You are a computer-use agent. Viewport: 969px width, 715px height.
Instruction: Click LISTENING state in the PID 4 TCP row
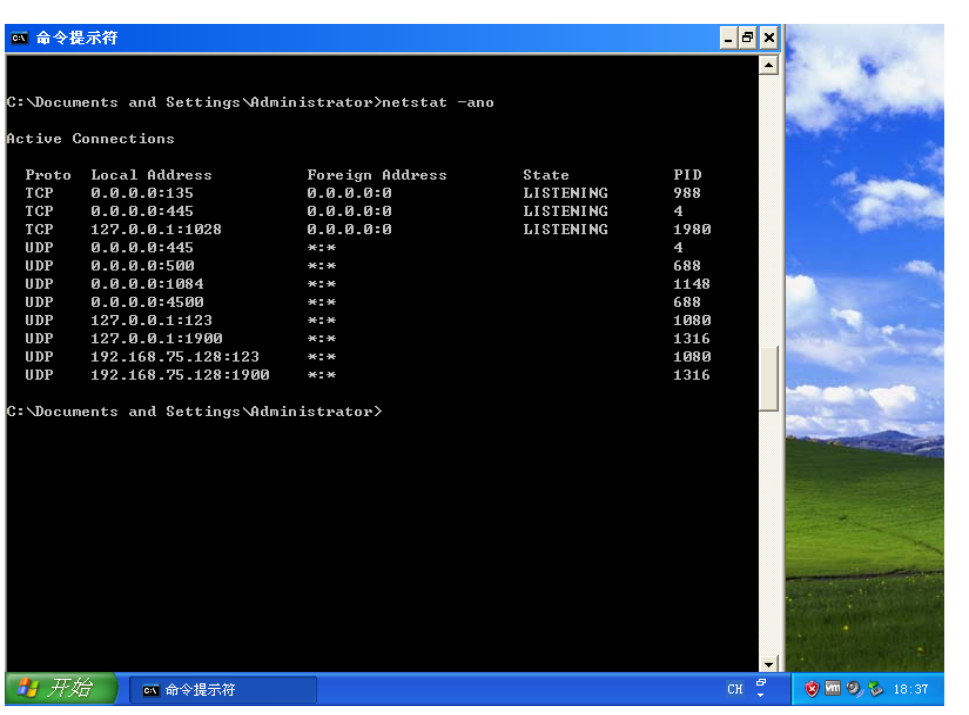point(565,211)
